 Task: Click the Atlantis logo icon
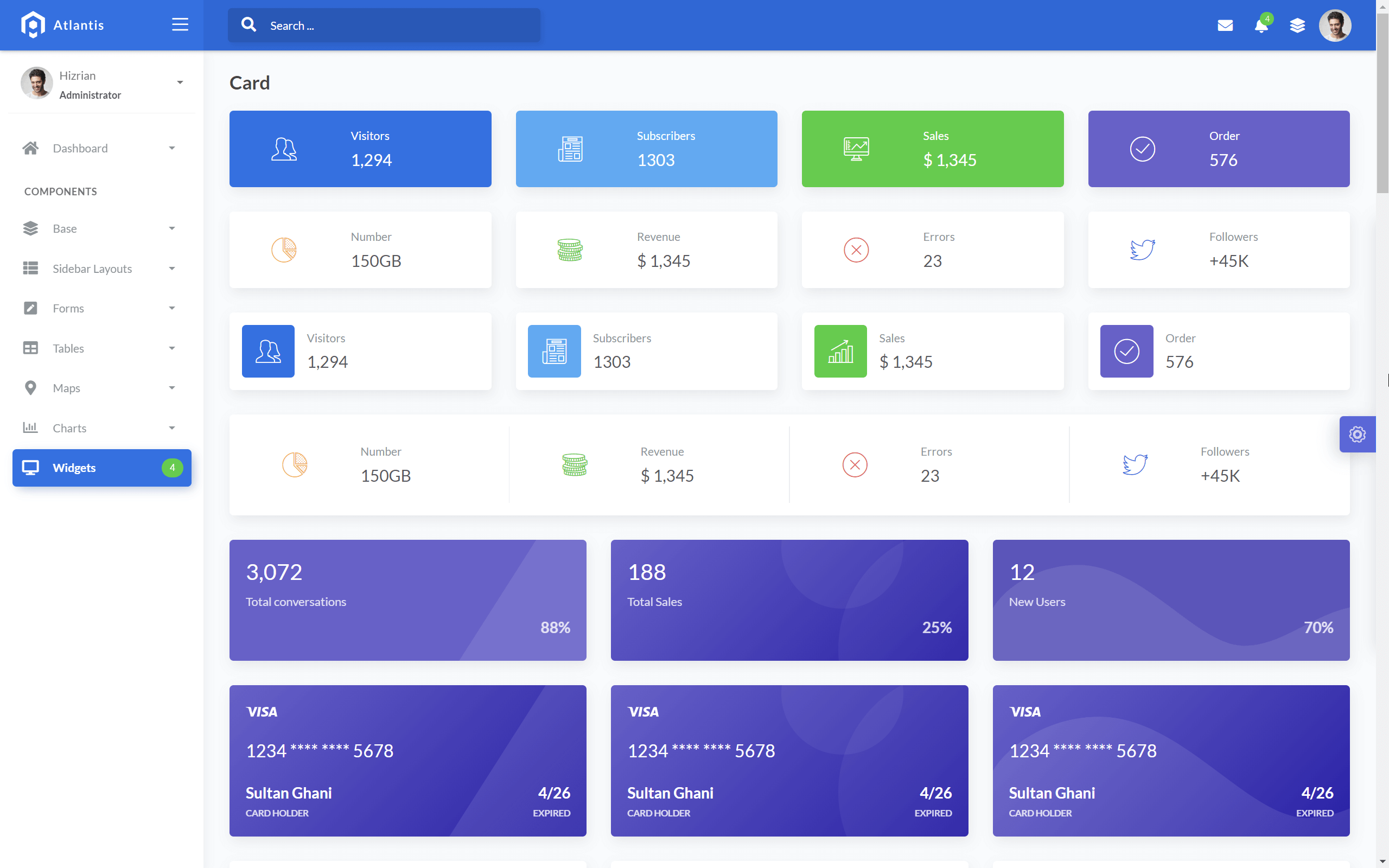pyautogui.click(x=33, y=25)
